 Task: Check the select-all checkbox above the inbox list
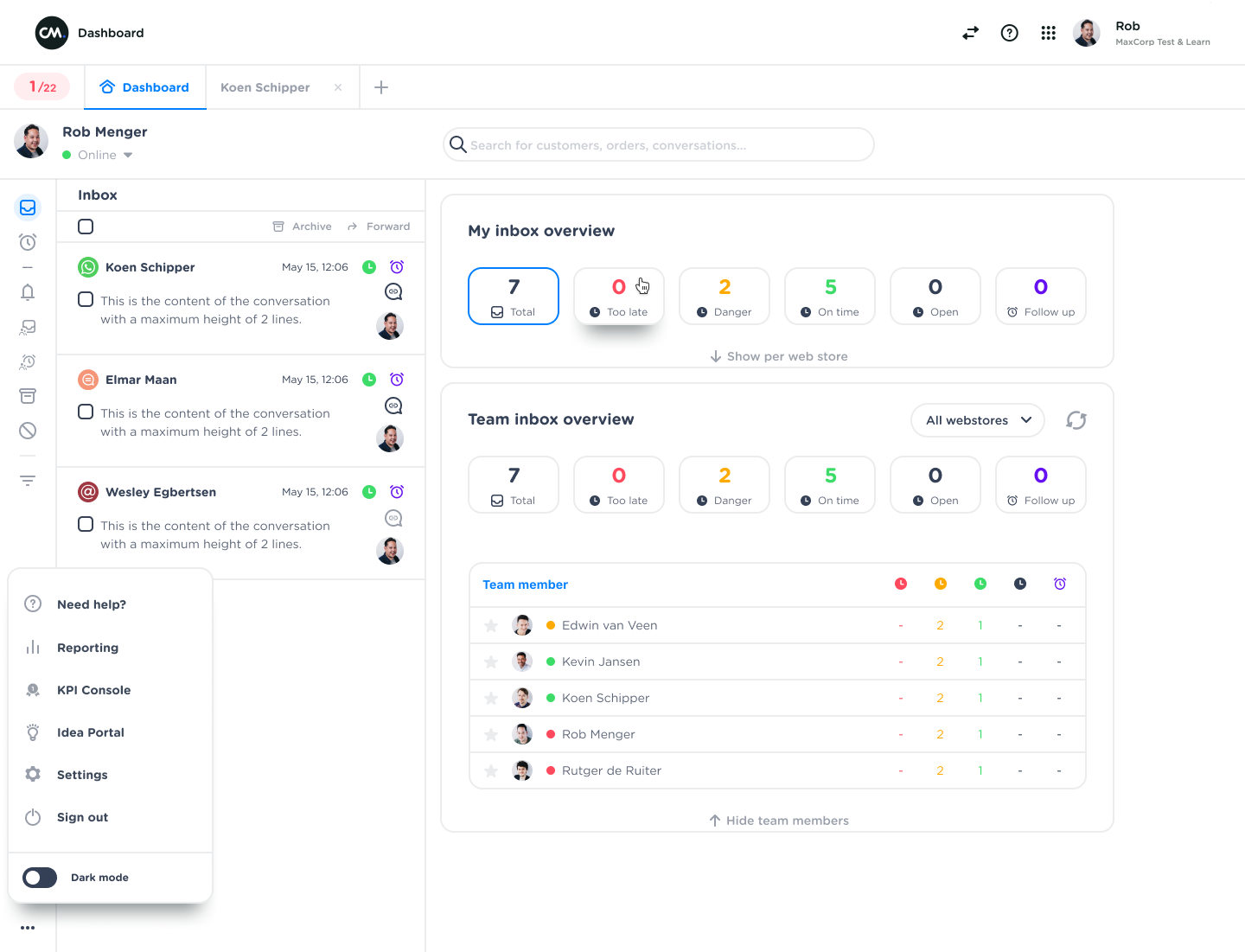(85, 226)
